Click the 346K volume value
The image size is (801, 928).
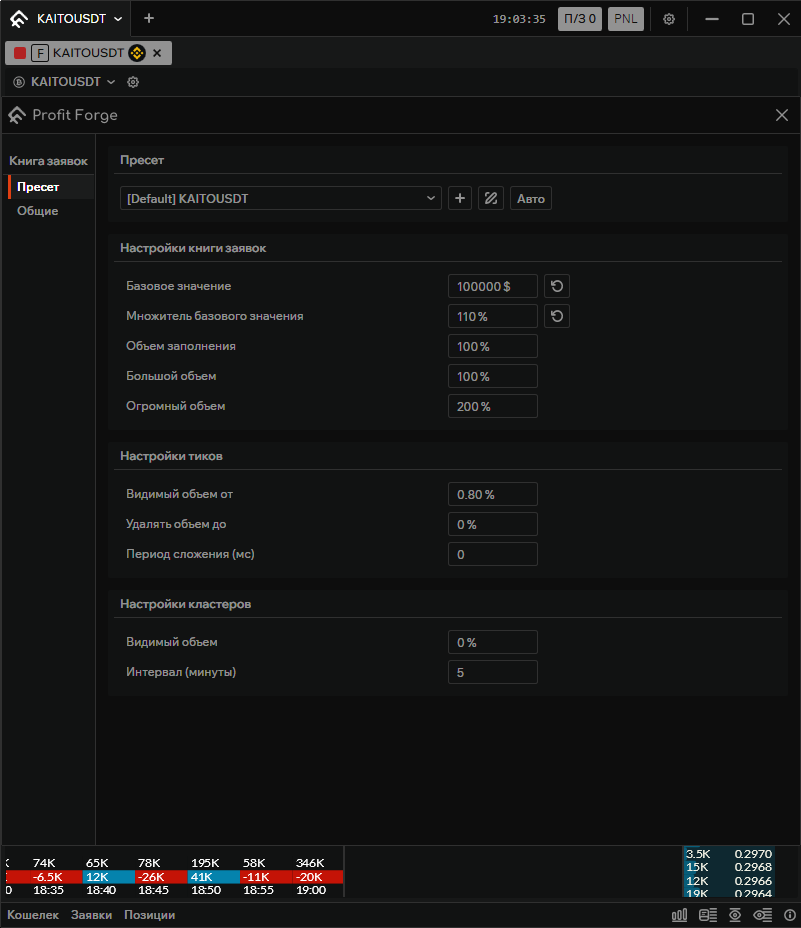click(x=310, y=863)
